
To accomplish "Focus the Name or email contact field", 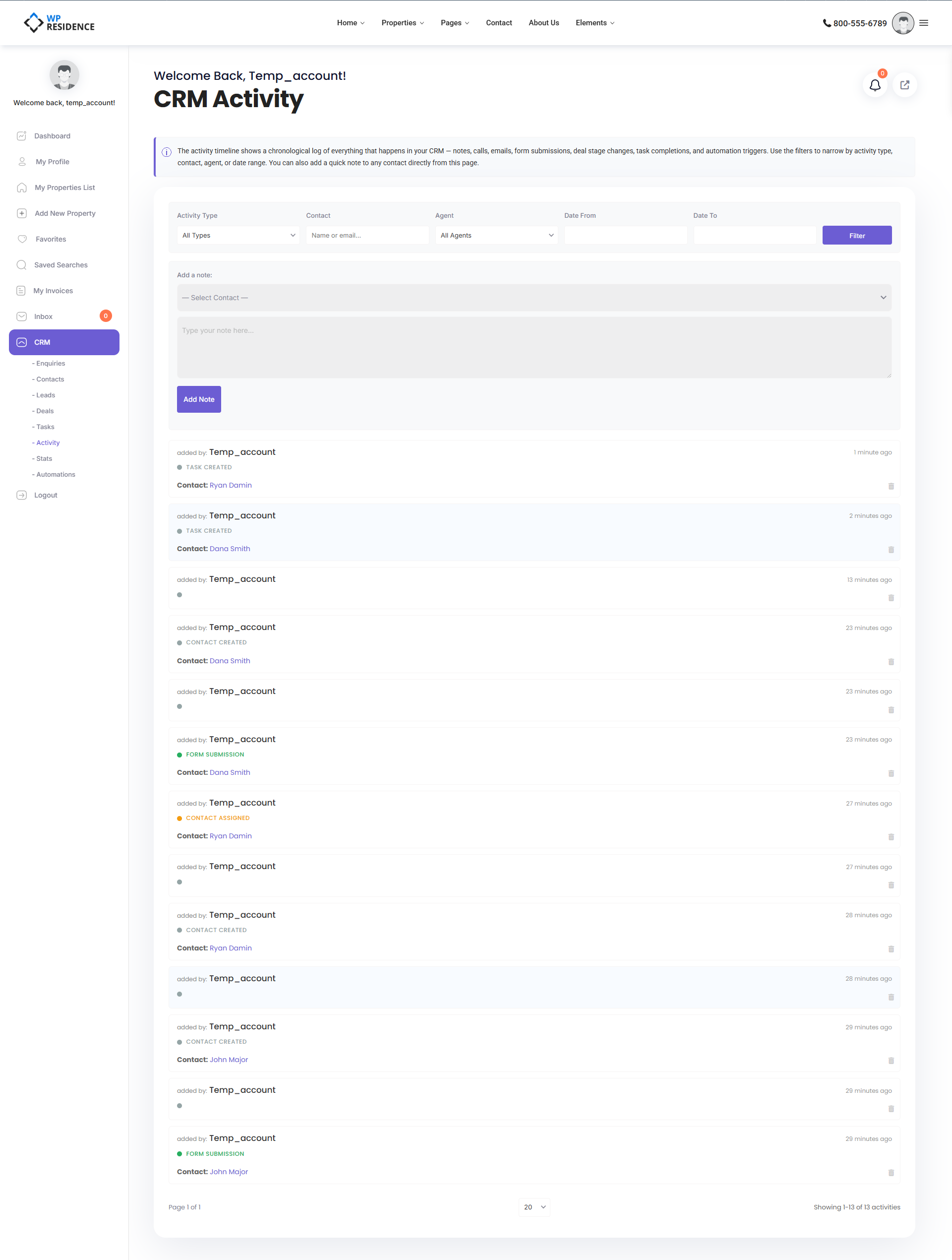I will 367,235.
